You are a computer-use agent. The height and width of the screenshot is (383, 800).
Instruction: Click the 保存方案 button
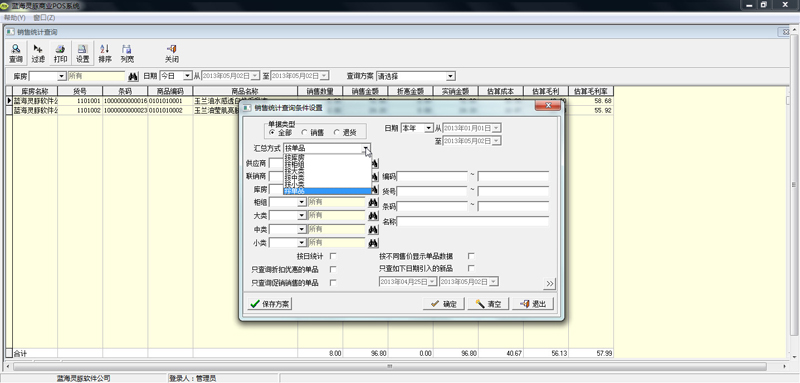pyautogui.click(x=269, y=304)
